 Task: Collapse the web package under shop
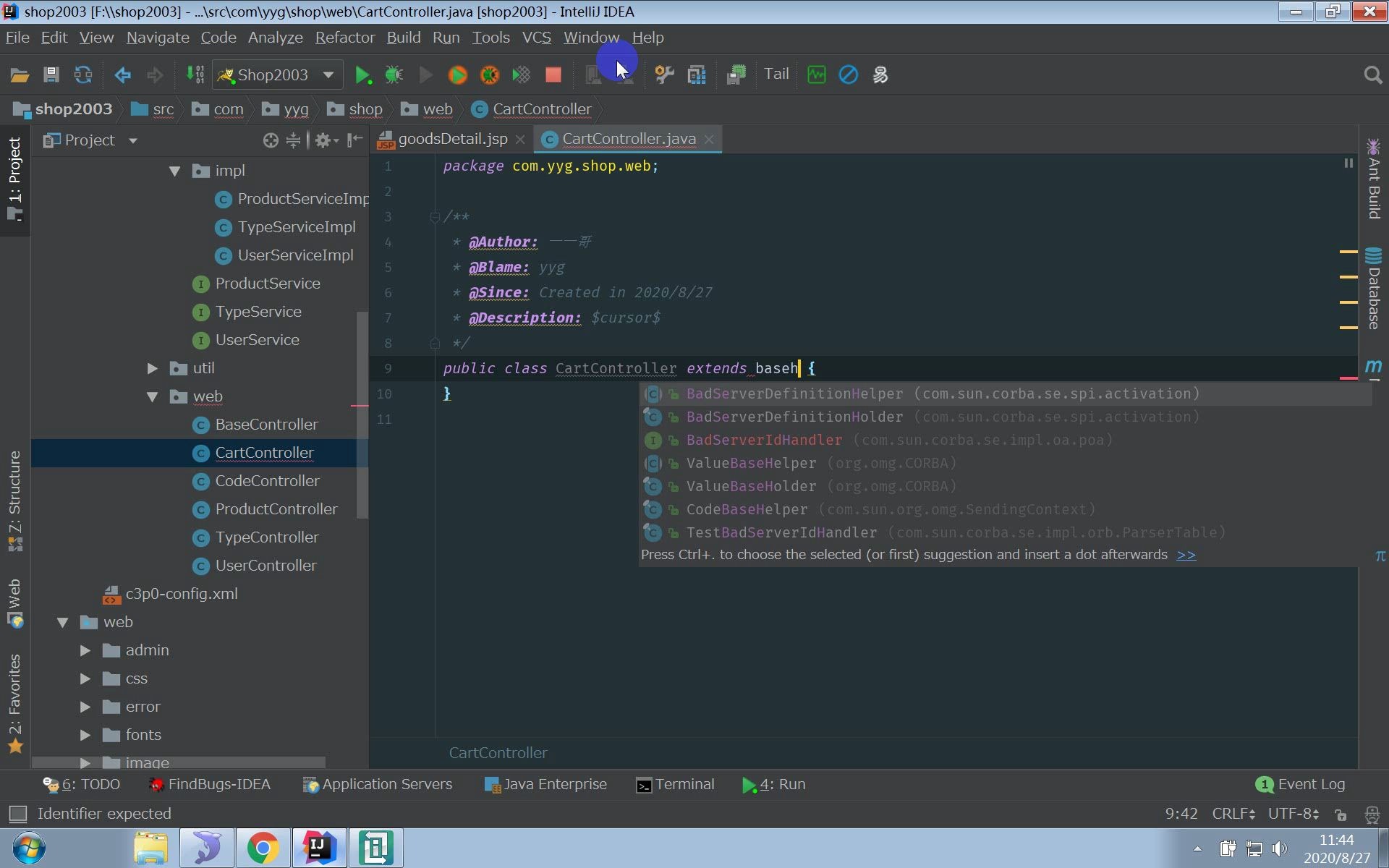[152, 397]
